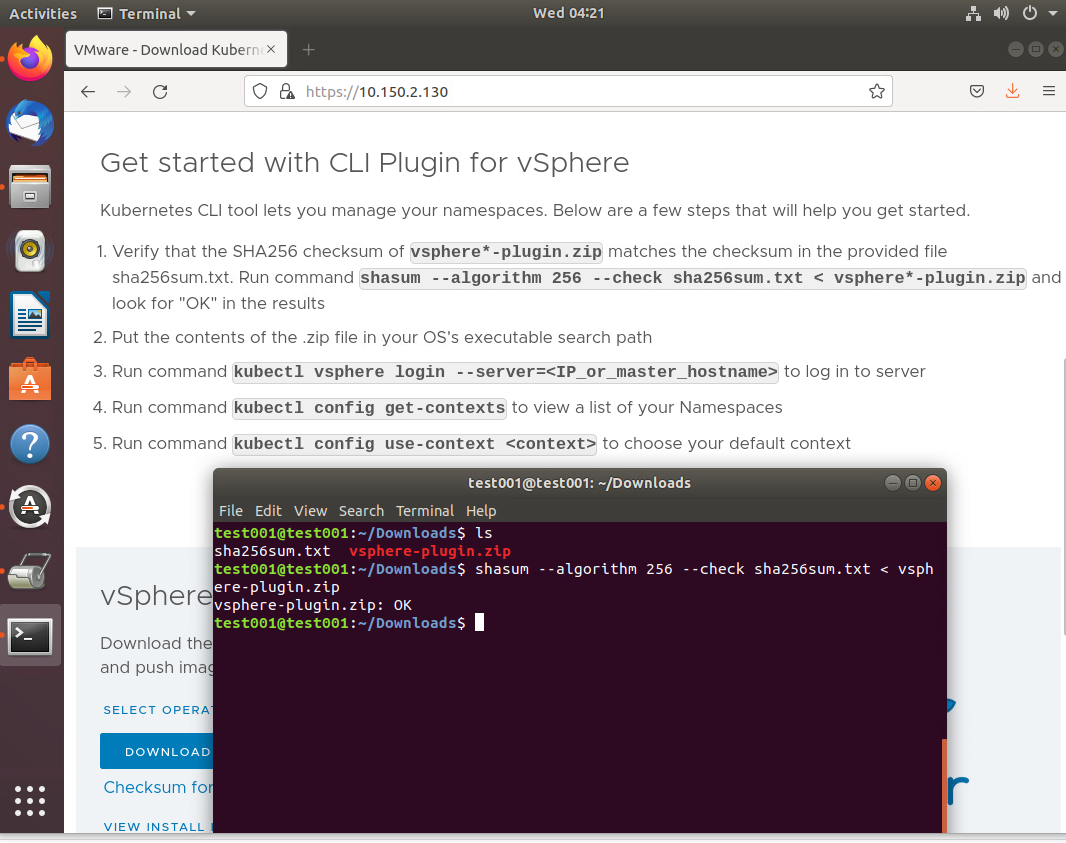Viewport: 1066px width, 843px height.
Task: Click 'vsphere-plugin.zip: OK' result line
Action: pyautogui.click(x=313, y=605)
